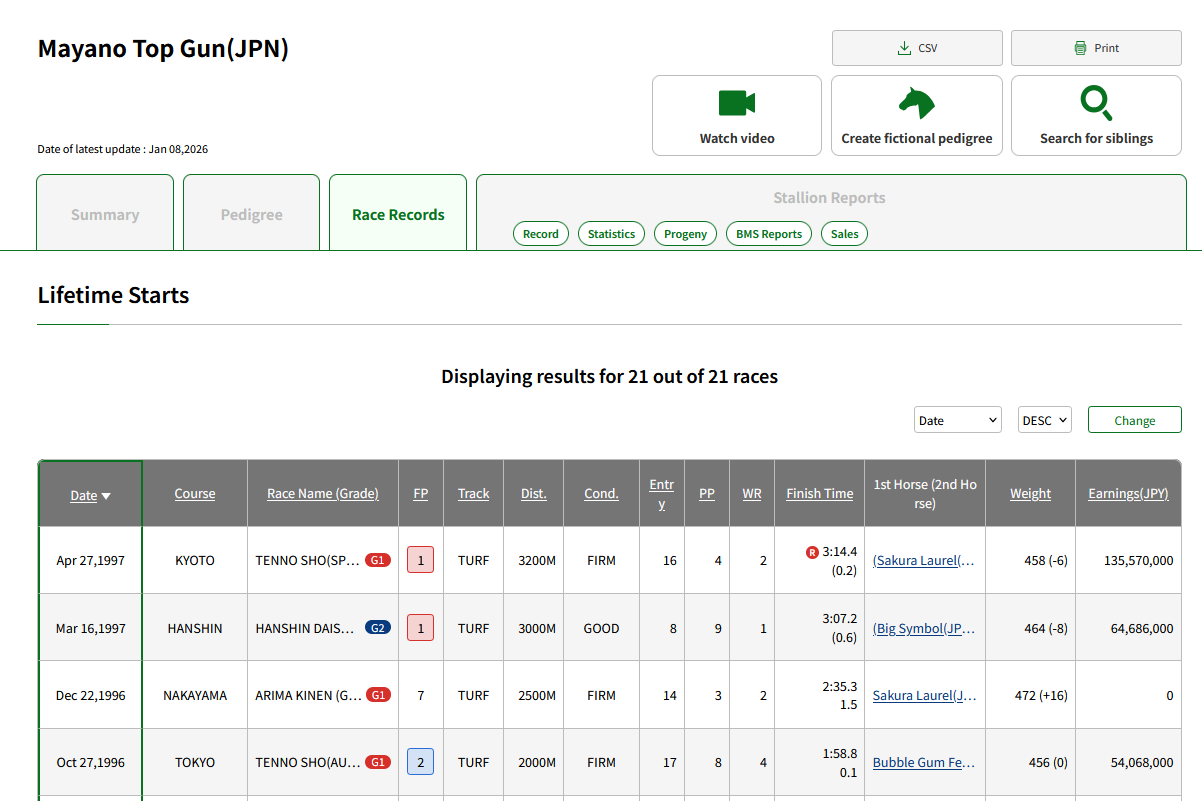Viewport: 1202px width, 801px height.
Task: Sort by Race Name (Grade) header
Action: [323, 493]
